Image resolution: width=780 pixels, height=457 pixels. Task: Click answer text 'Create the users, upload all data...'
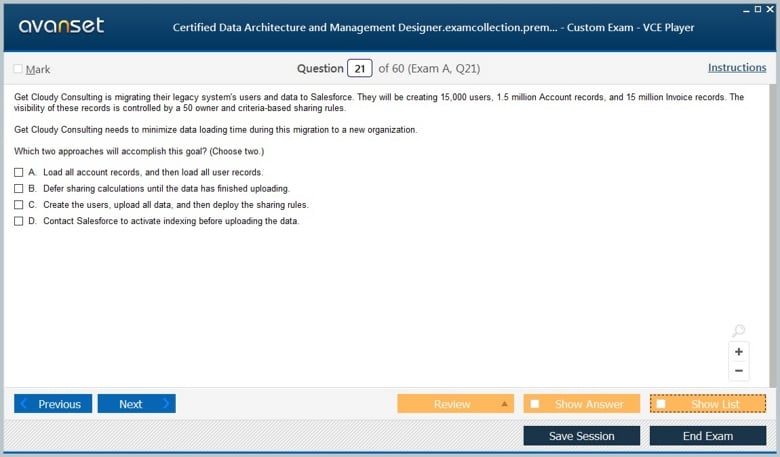[176, 204]
